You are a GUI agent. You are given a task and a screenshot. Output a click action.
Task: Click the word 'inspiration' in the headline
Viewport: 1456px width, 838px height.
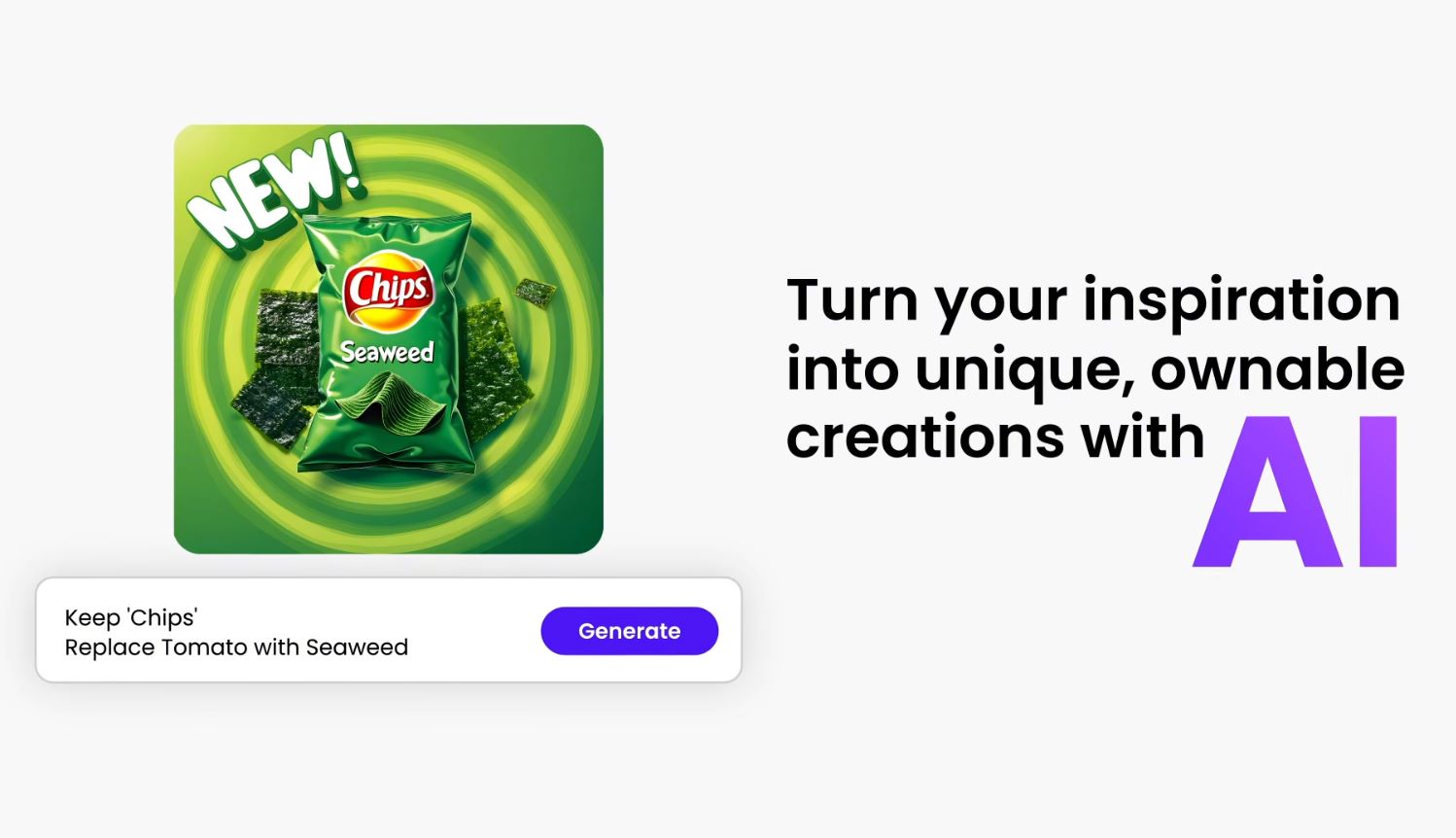[x=1242, y=299]
